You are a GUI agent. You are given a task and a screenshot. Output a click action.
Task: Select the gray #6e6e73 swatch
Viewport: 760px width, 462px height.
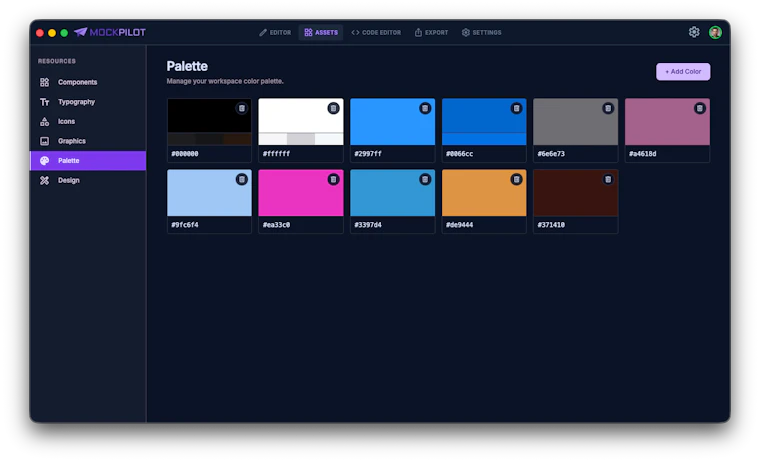[575, 122]
